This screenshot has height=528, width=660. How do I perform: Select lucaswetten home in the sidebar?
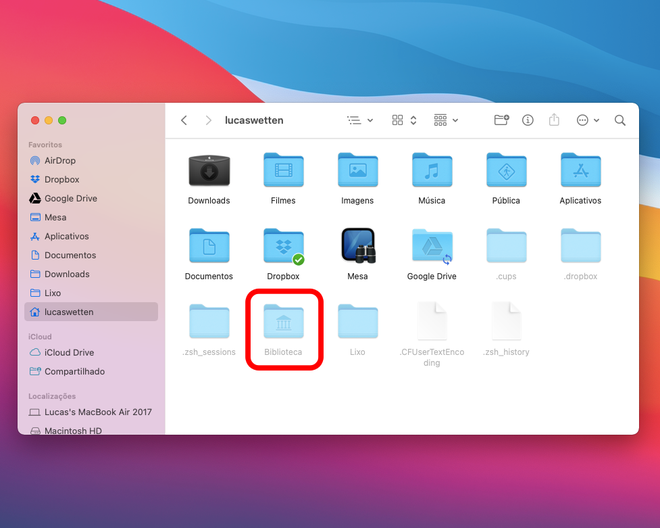[91, 312]
